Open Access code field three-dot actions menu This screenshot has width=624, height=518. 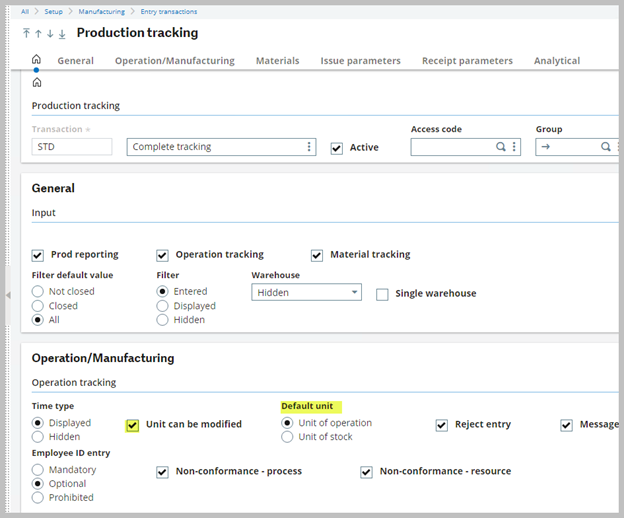[515, 147]
